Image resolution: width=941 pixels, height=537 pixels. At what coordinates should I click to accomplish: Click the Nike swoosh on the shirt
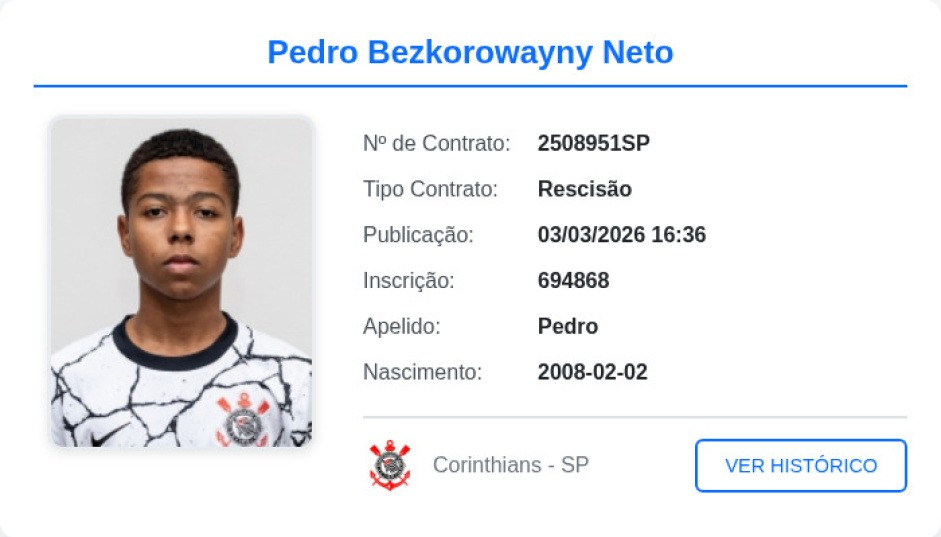(109, 435)
